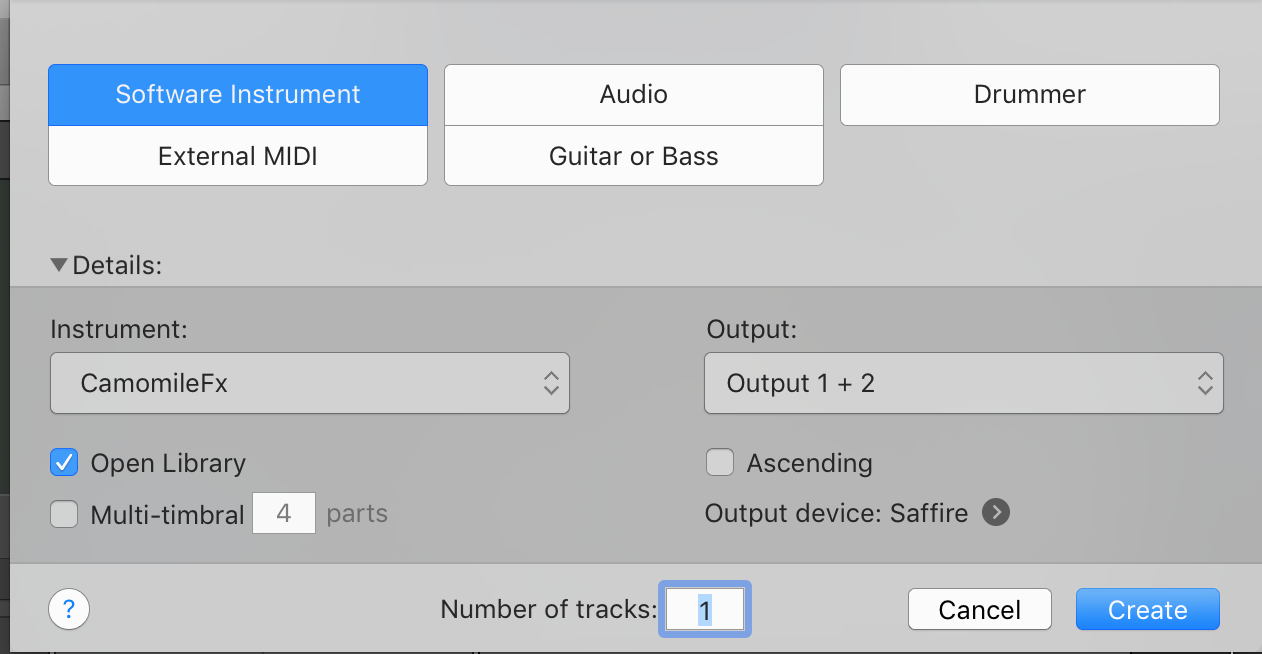Enable the Ascending checkbox
The width and height of the screenshot is (1262, 654).
click(720, 463)
